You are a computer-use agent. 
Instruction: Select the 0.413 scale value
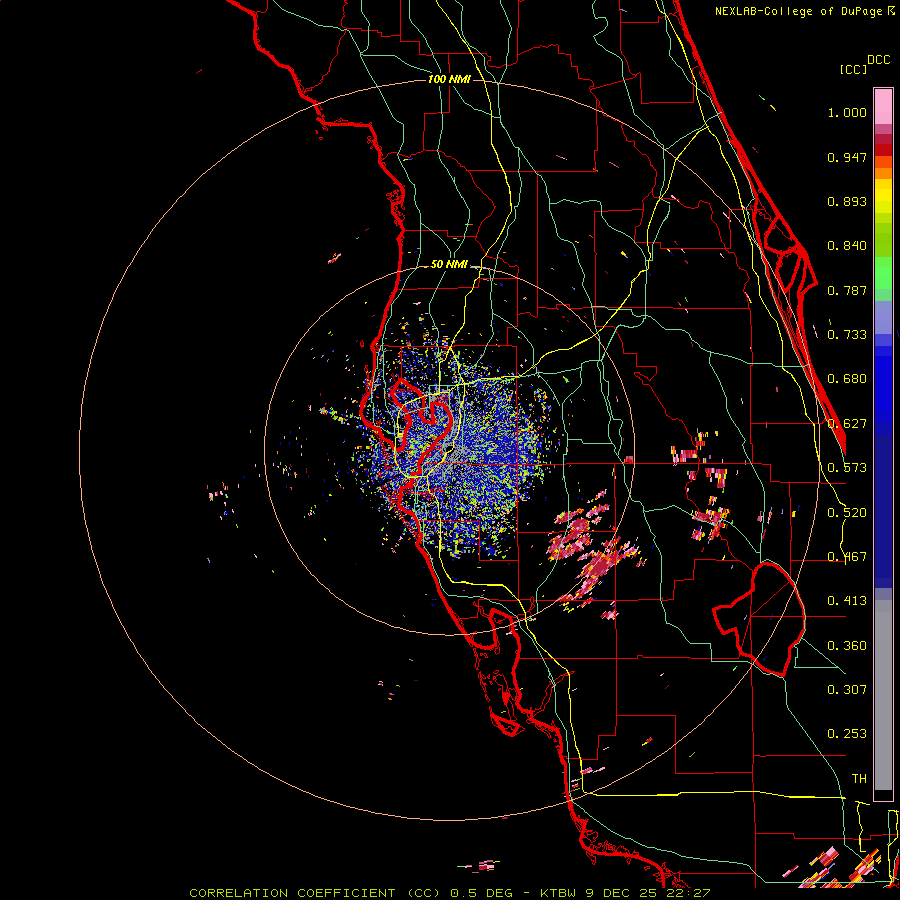coord(847,601)
